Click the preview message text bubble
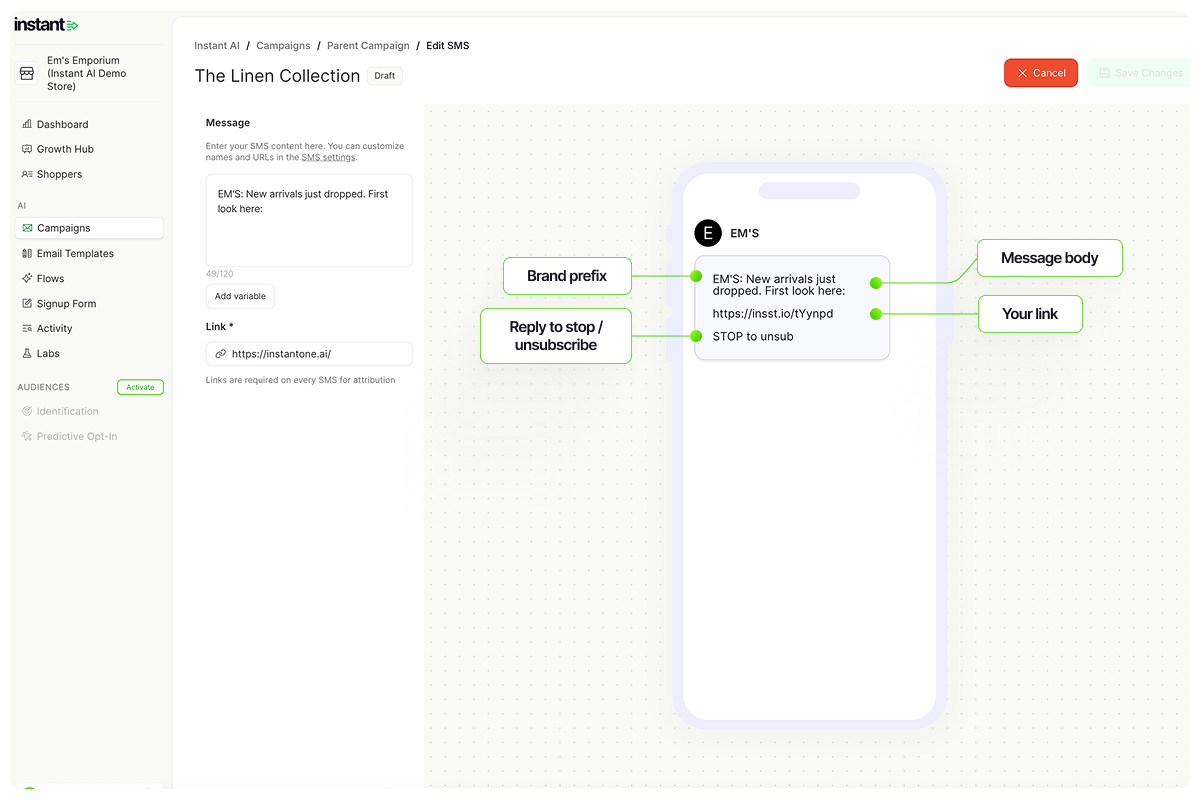Viewport: 1200px width, 800px height. click(x=792, y=307)
